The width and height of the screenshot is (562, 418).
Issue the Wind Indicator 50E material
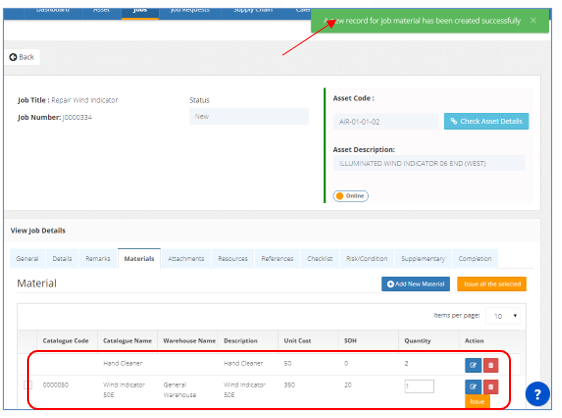477,402
